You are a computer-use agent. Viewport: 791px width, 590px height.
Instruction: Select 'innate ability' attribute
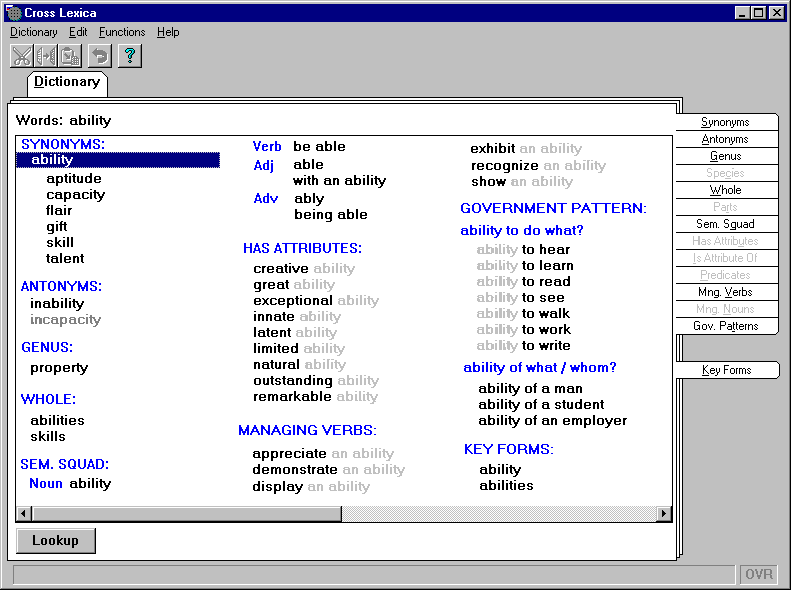(x=297, y=317)
